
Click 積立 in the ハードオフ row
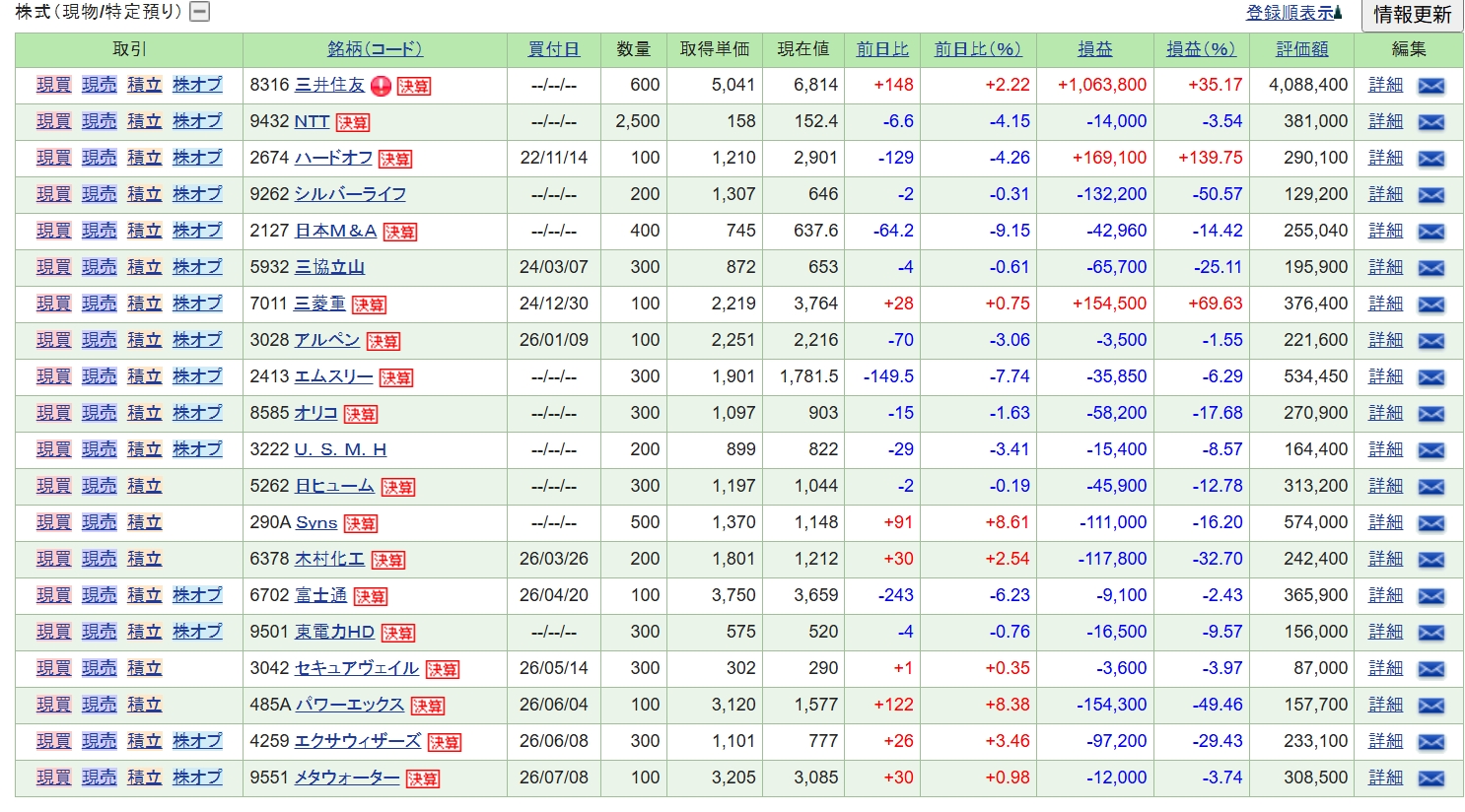[144, 158]
